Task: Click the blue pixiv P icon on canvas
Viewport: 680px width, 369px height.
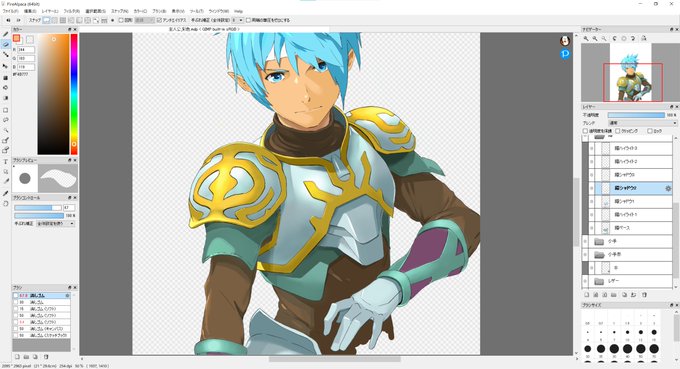Action: click(565, 54)
